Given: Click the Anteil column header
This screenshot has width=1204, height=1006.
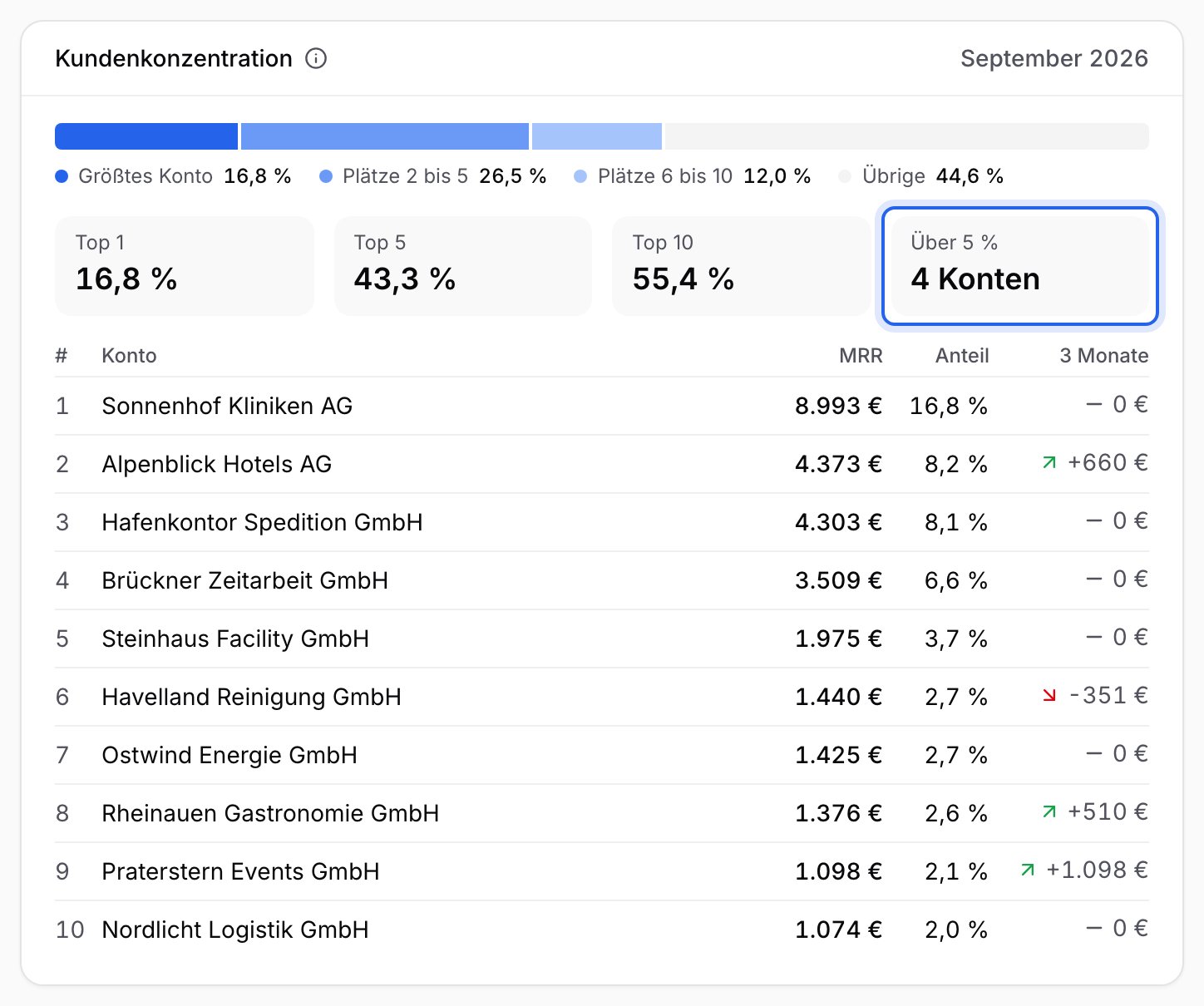Looking at the screenshot, I should click(962, 356).
